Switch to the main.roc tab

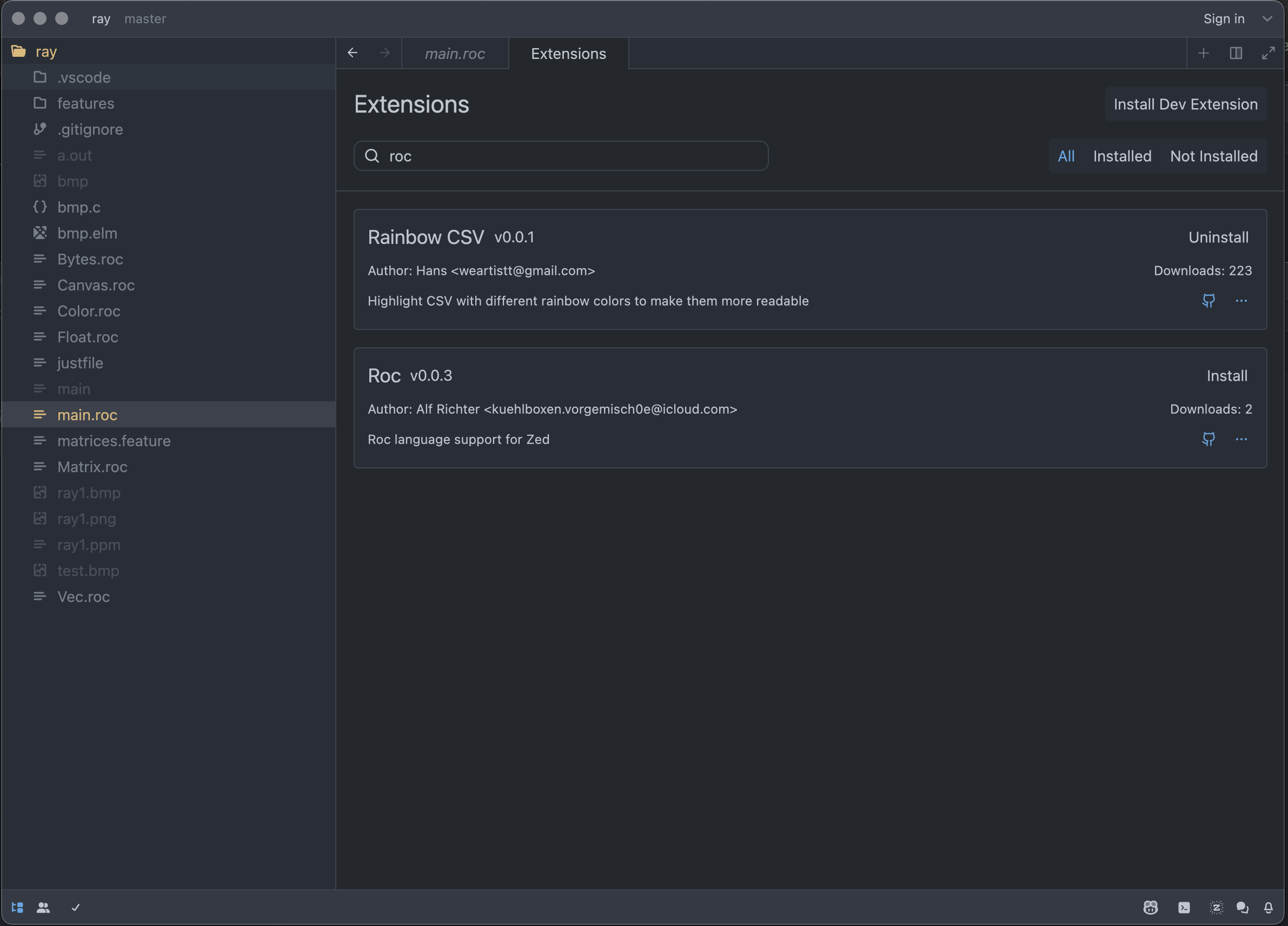455,54
